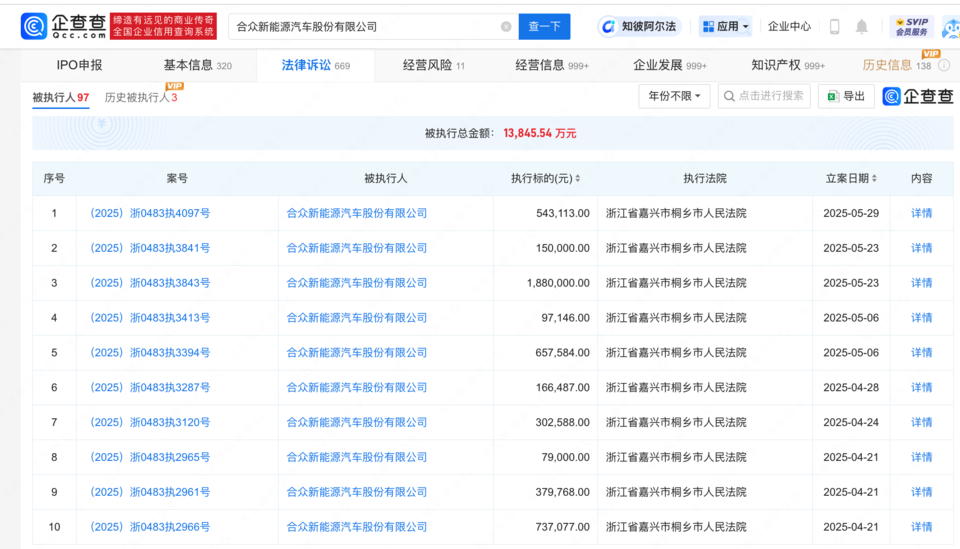Click the 点击进行搜索 search field
The image size is (960, 549).
[764, 96]
